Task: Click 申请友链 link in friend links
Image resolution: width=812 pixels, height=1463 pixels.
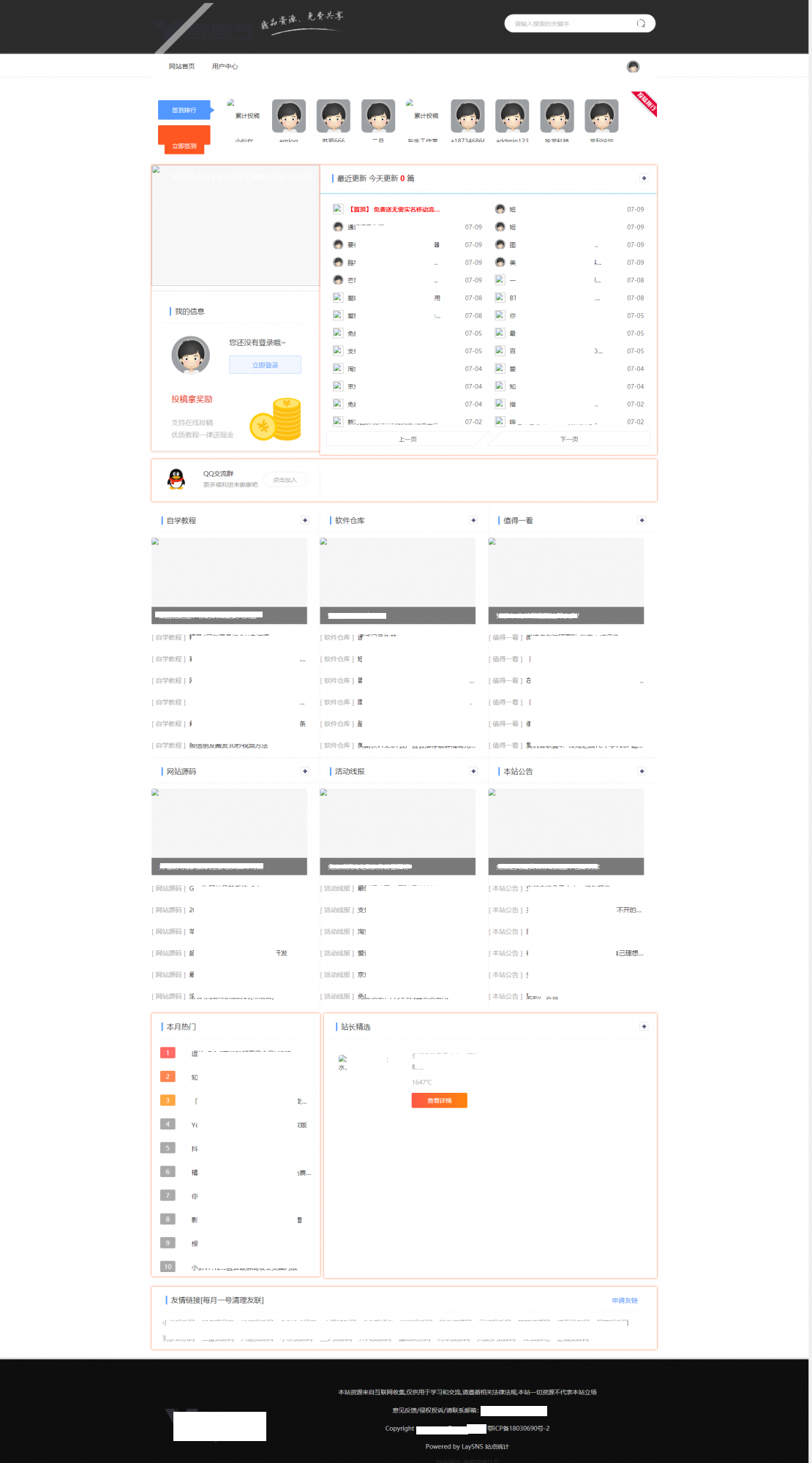Action: coord(625,1300)
